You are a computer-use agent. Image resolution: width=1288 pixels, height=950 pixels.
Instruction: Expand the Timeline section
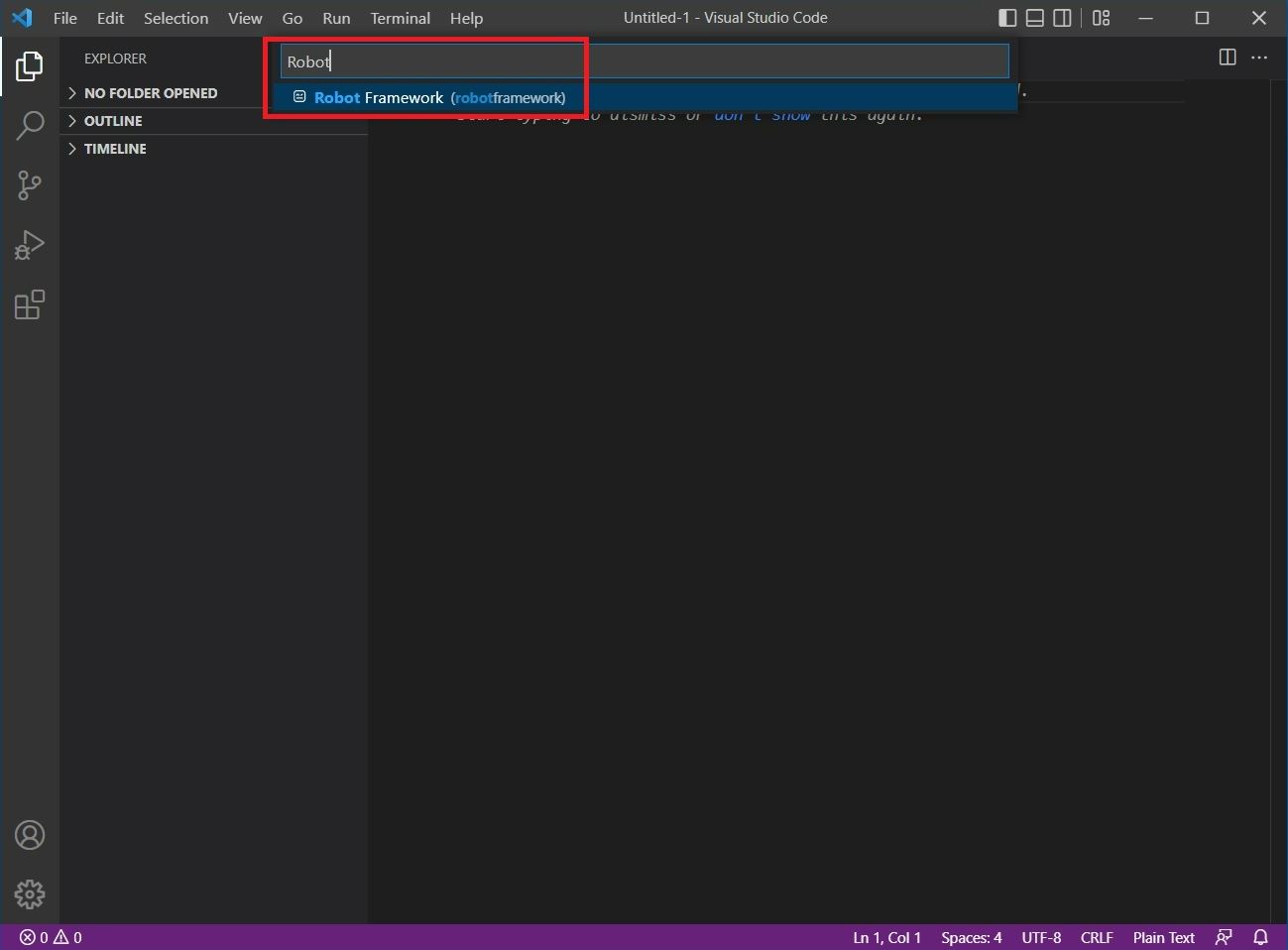coord(213,149)
